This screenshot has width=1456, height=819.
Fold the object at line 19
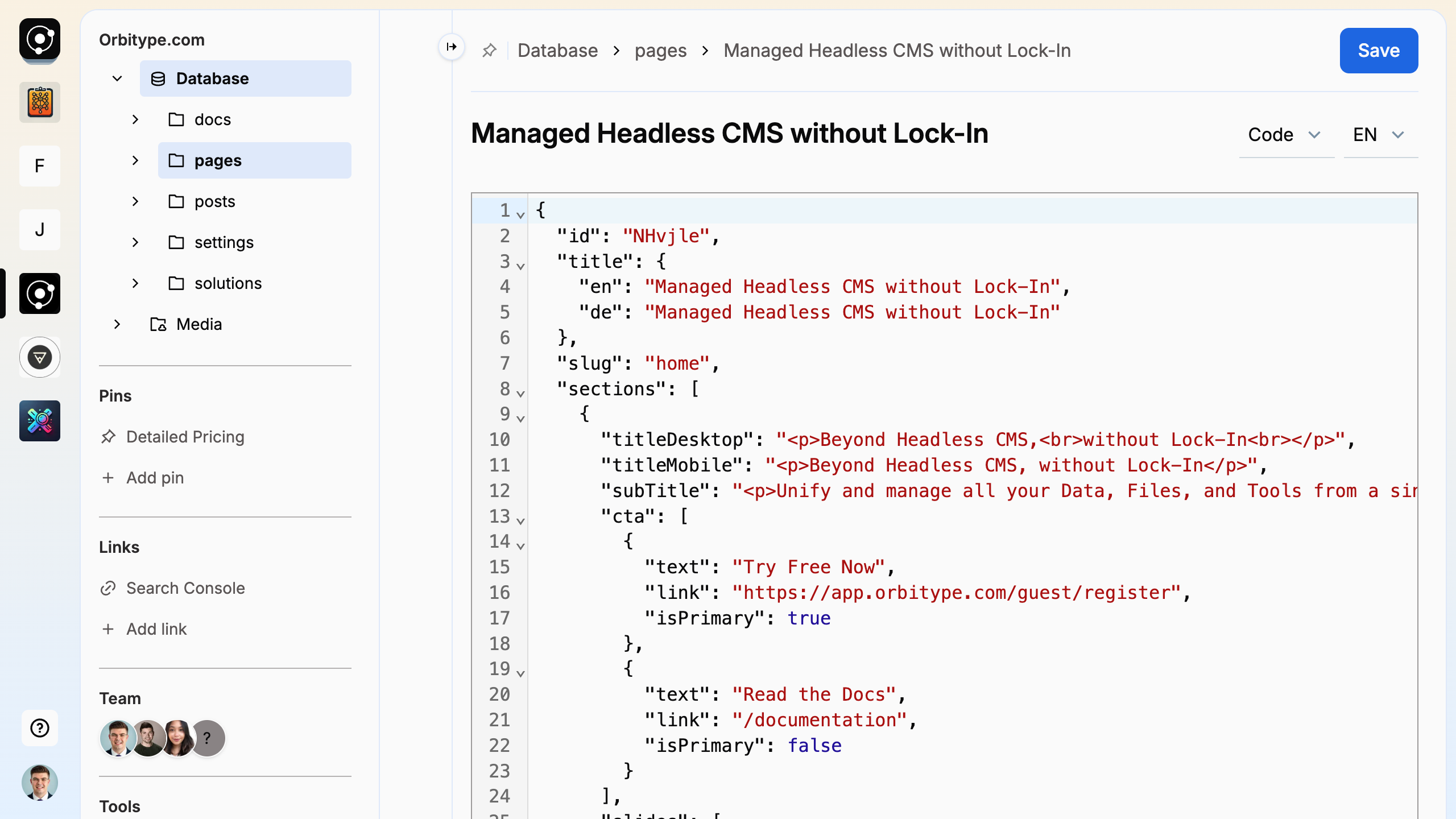point(520,673)
